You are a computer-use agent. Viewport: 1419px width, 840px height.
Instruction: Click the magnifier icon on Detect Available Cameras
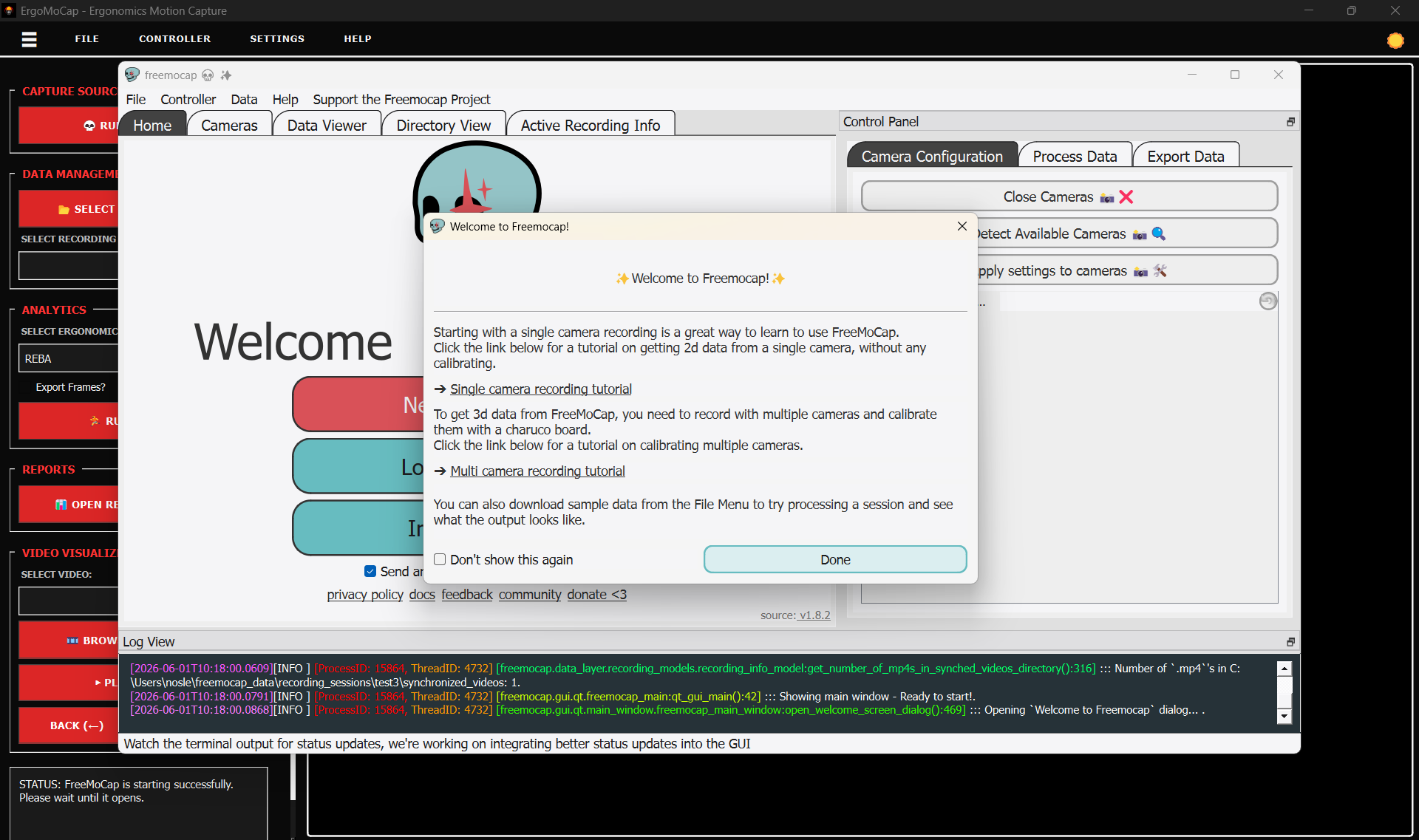pyautogui.click(x=1159, y=233)
